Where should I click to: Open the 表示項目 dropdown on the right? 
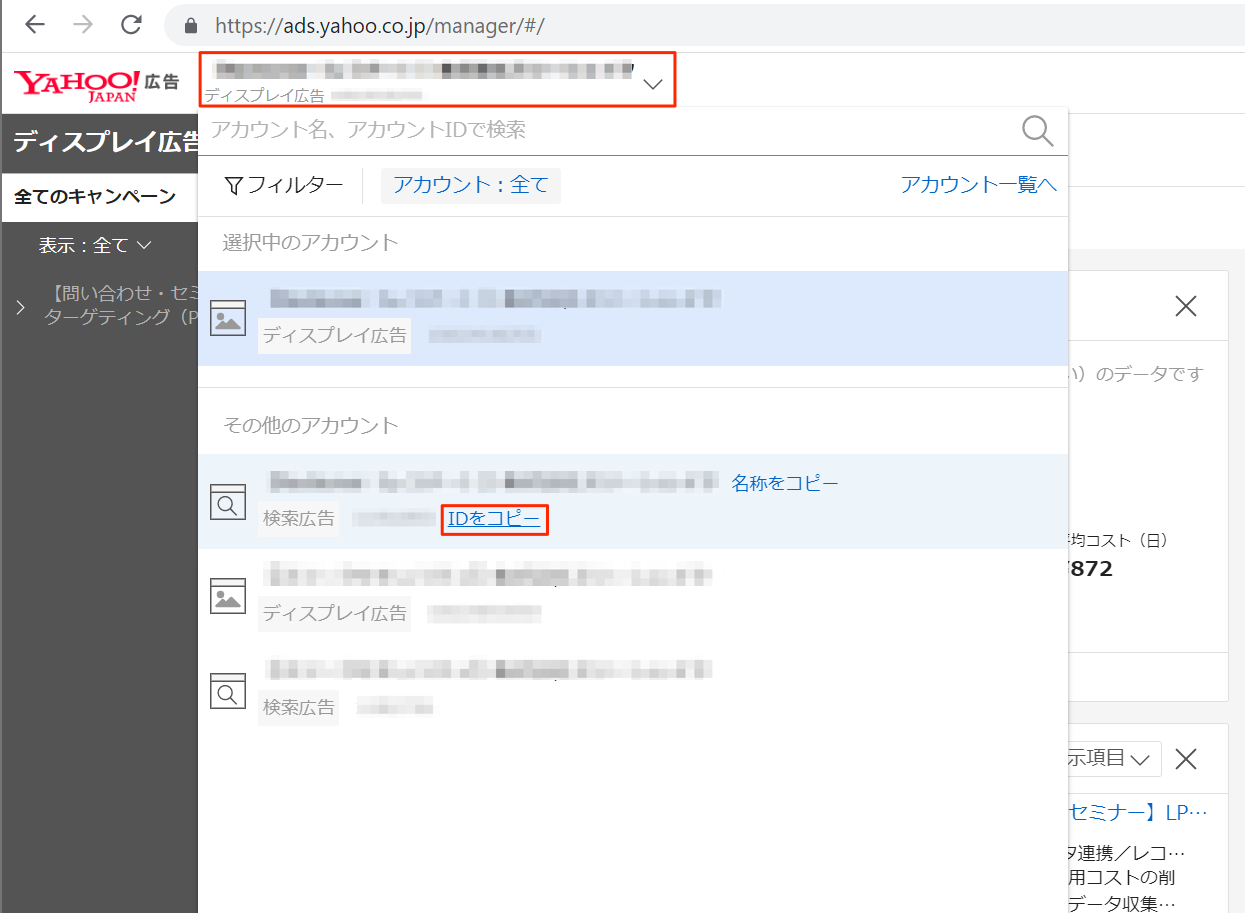pyautogui.click(x=1110, y=759)
